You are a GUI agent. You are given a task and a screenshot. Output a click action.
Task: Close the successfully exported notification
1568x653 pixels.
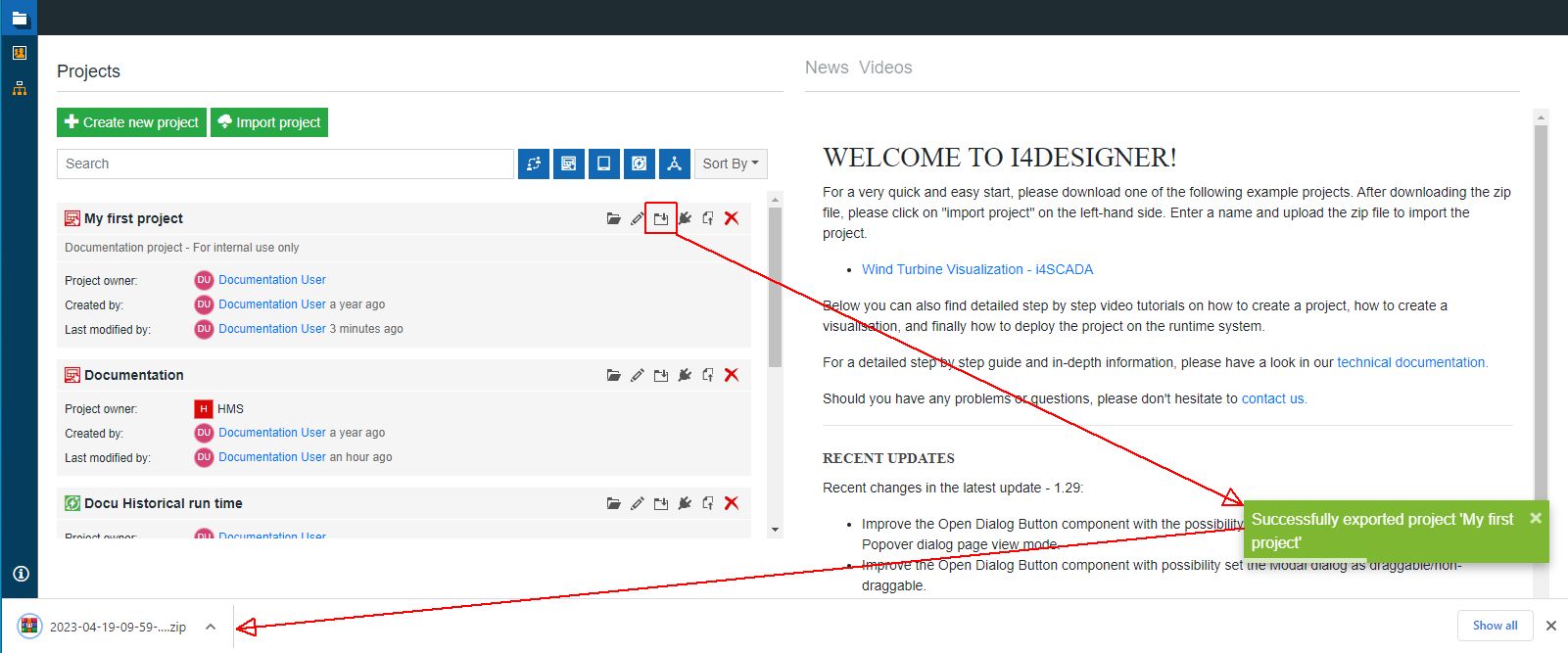pos(1536,518)
